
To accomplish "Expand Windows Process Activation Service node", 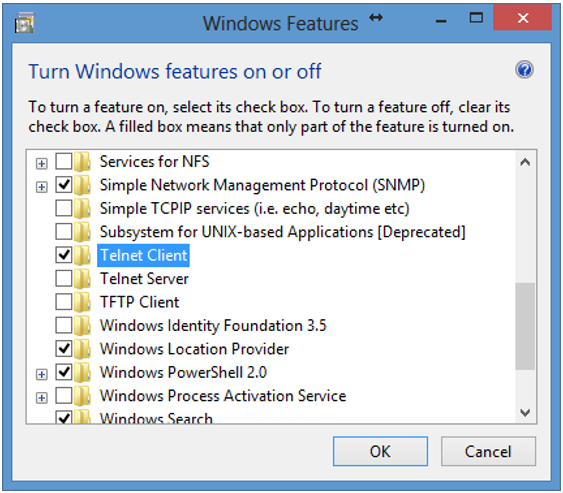I will [x=41, y=398].
